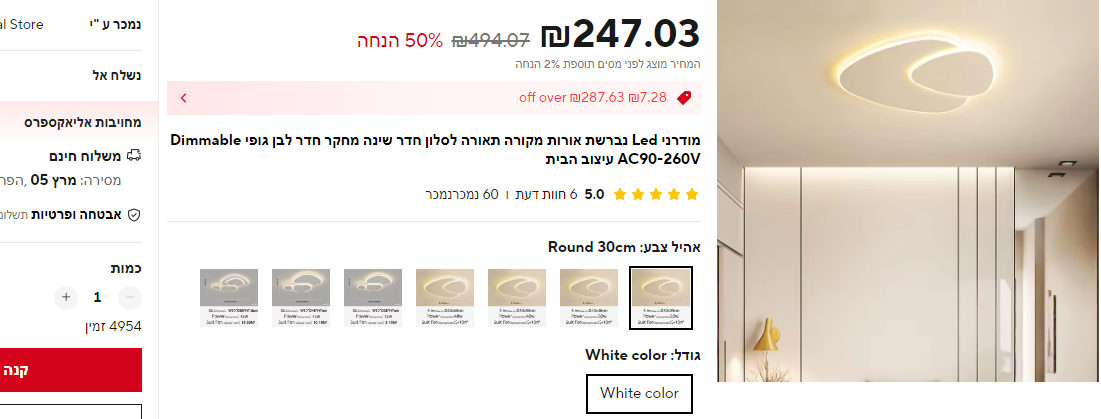
Task: Click the security shield icon
Action: click(134, 215)
